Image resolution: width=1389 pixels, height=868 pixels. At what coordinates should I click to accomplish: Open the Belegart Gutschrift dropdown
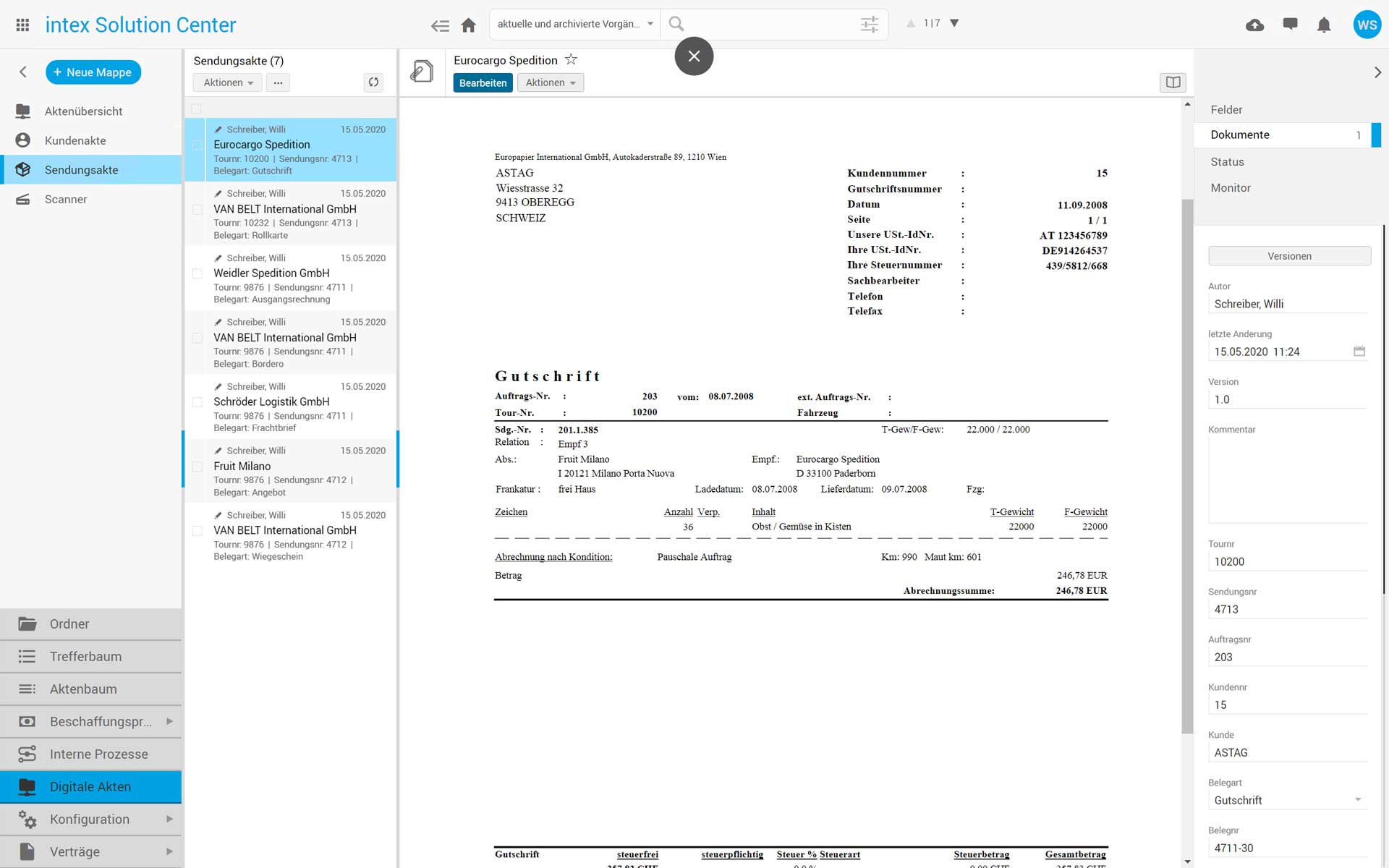(1288, 800)
